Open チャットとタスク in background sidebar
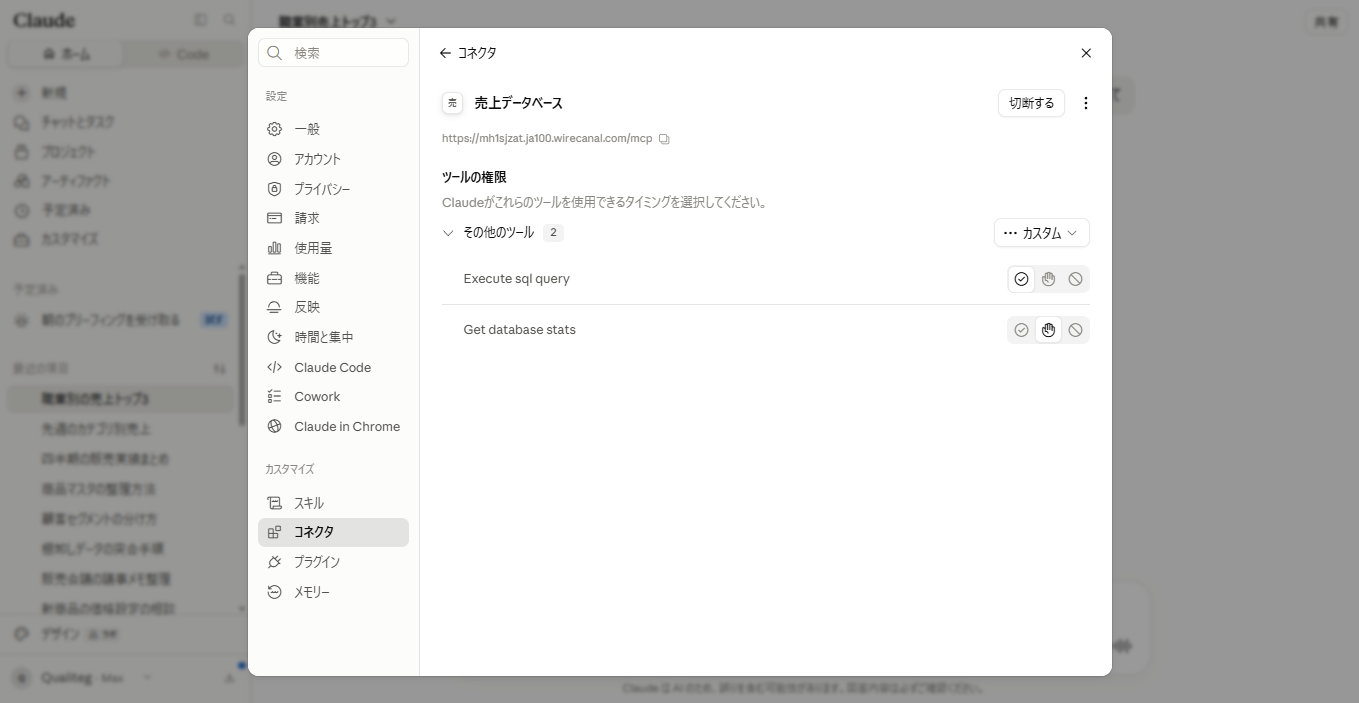Viewport: 1359px width, 703px height. (x=123, y=122)
